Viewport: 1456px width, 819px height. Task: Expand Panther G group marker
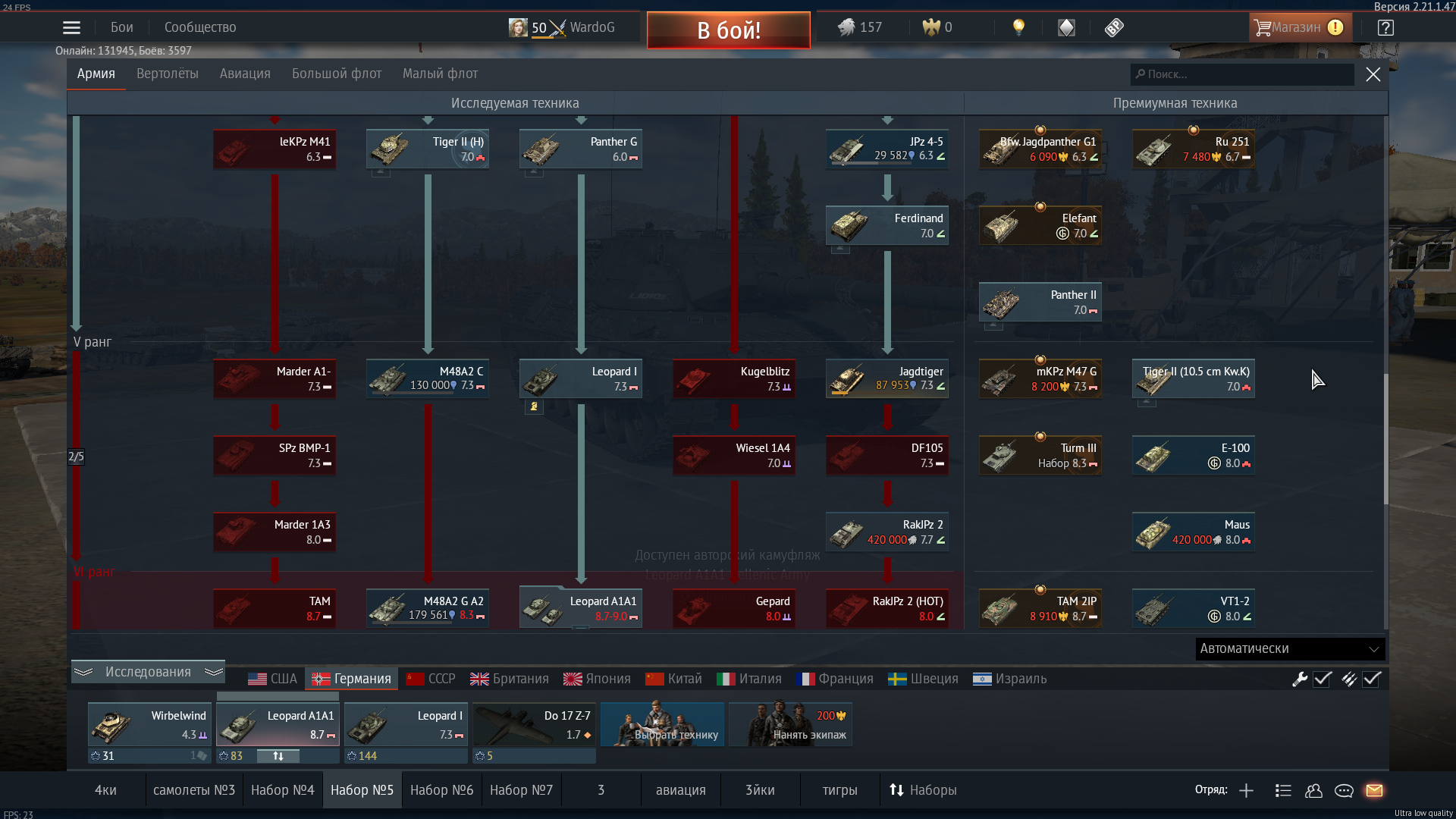pos(534,173)
